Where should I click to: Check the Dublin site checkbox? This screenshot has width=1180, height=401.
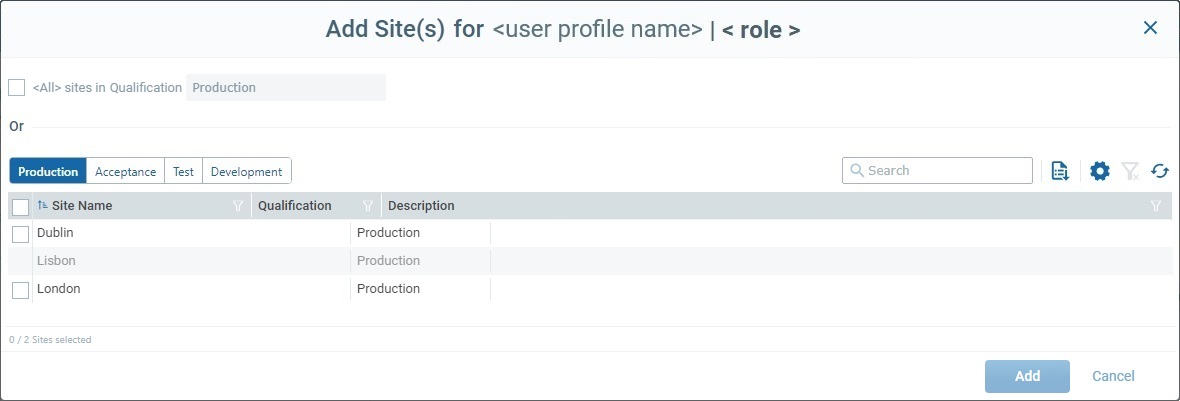click(20, 234)
